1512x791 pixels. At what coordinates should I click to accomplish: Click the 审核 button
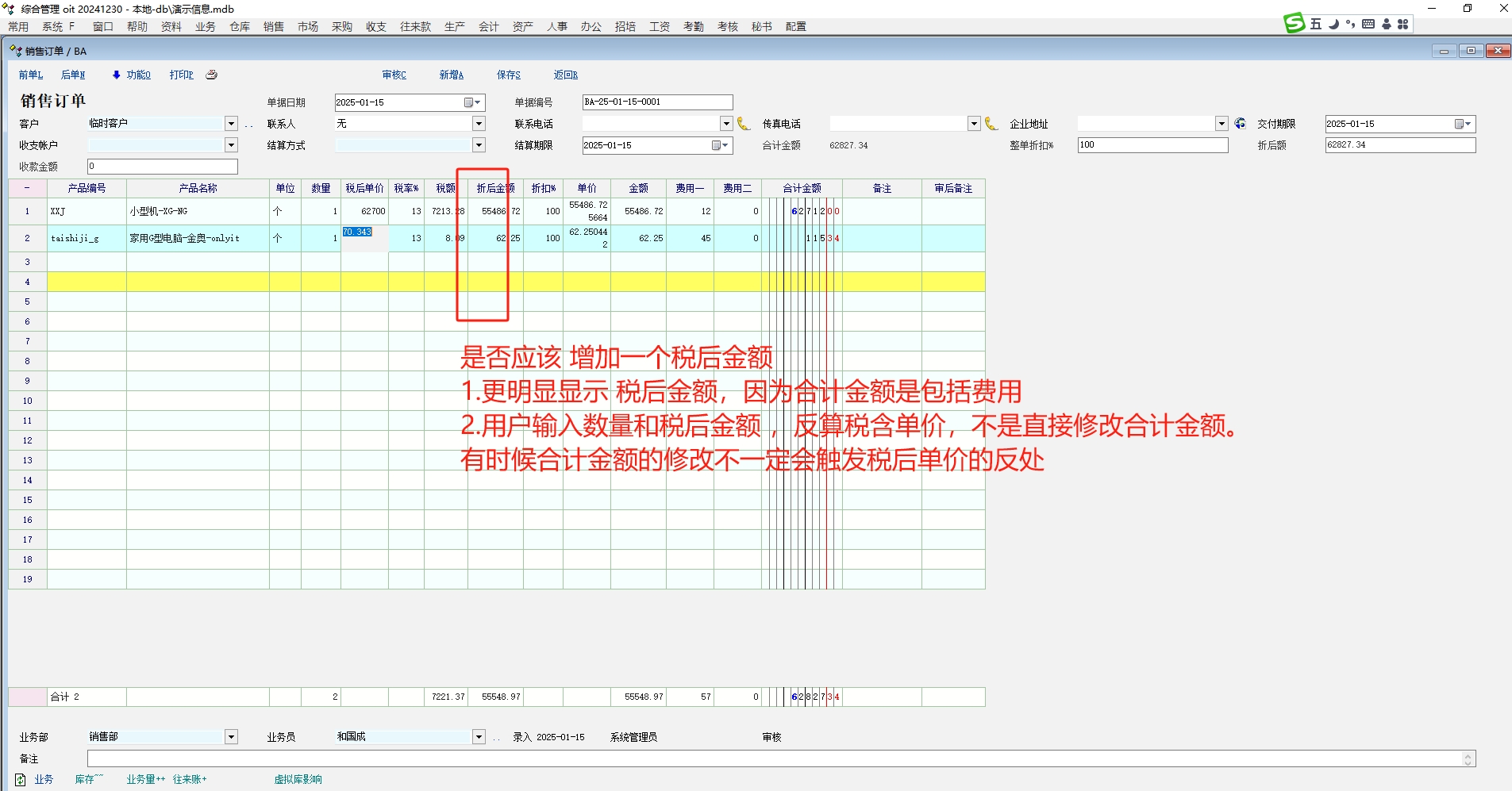click(394, 75)
